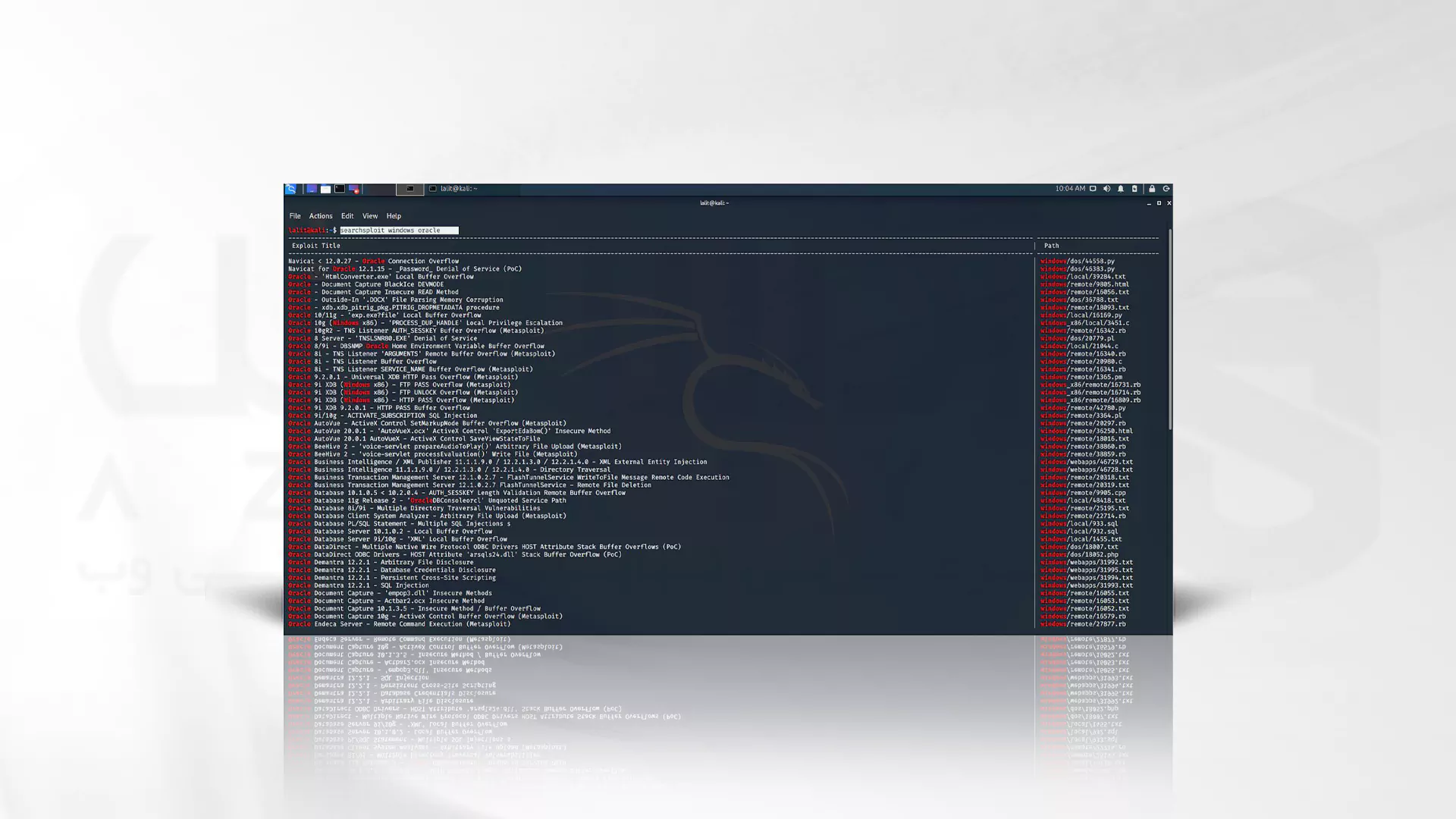Click 'TNS Listener AUTH_SESSKEY Buffer Overflow' line

(x=416, y=331)
